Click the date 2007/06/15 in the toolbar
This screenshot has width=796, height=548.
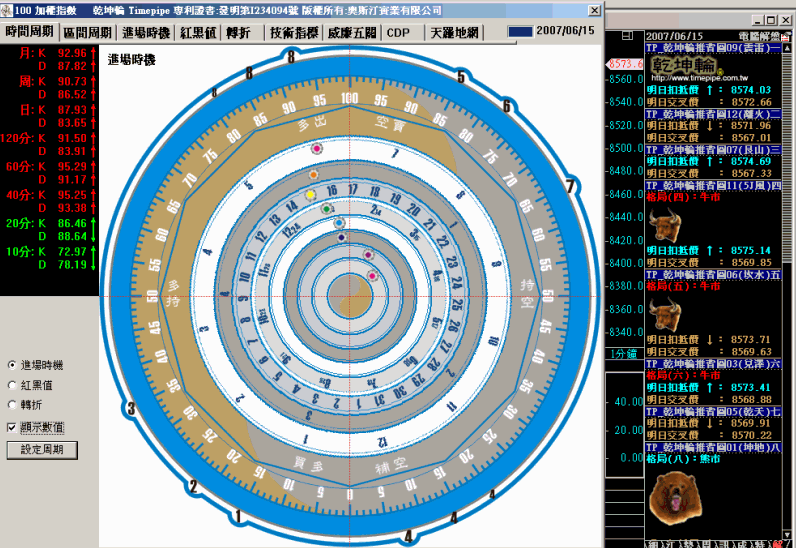coord(565,30)
